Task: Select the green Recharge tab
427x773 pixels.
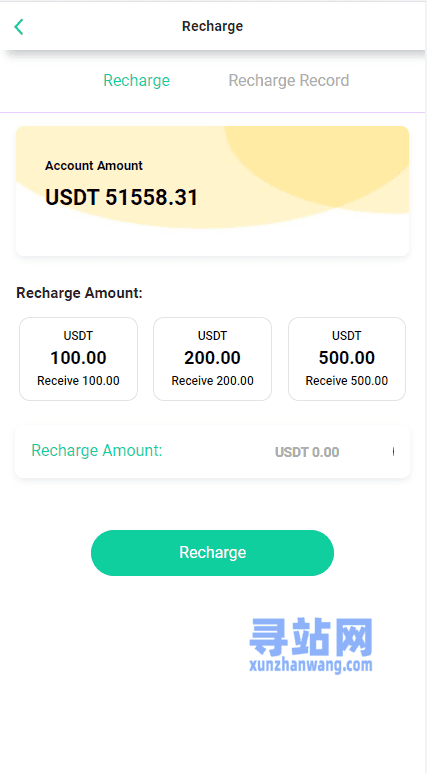Action: tap(137, 80)
